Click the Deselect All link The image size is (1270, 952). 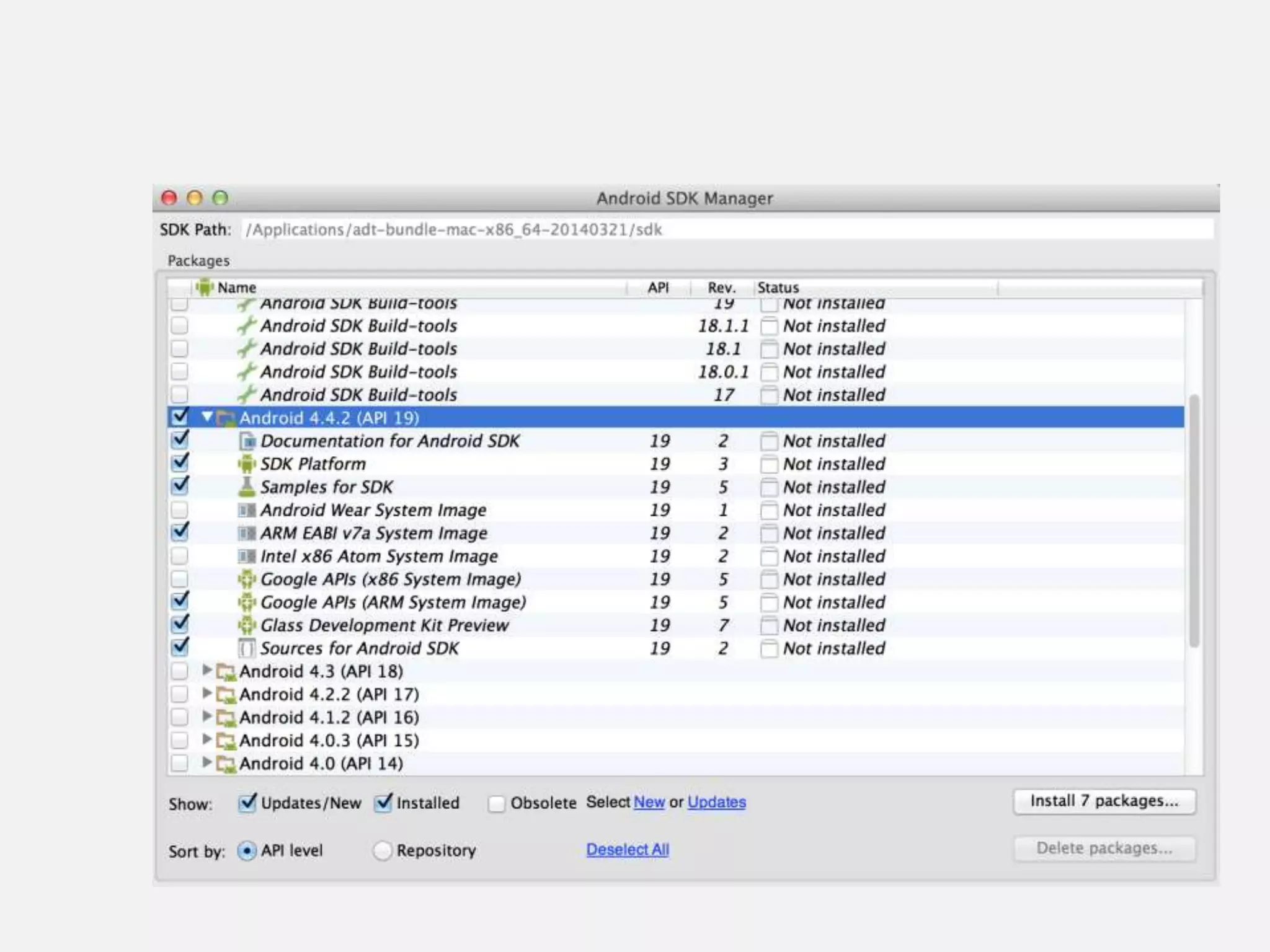628,850
